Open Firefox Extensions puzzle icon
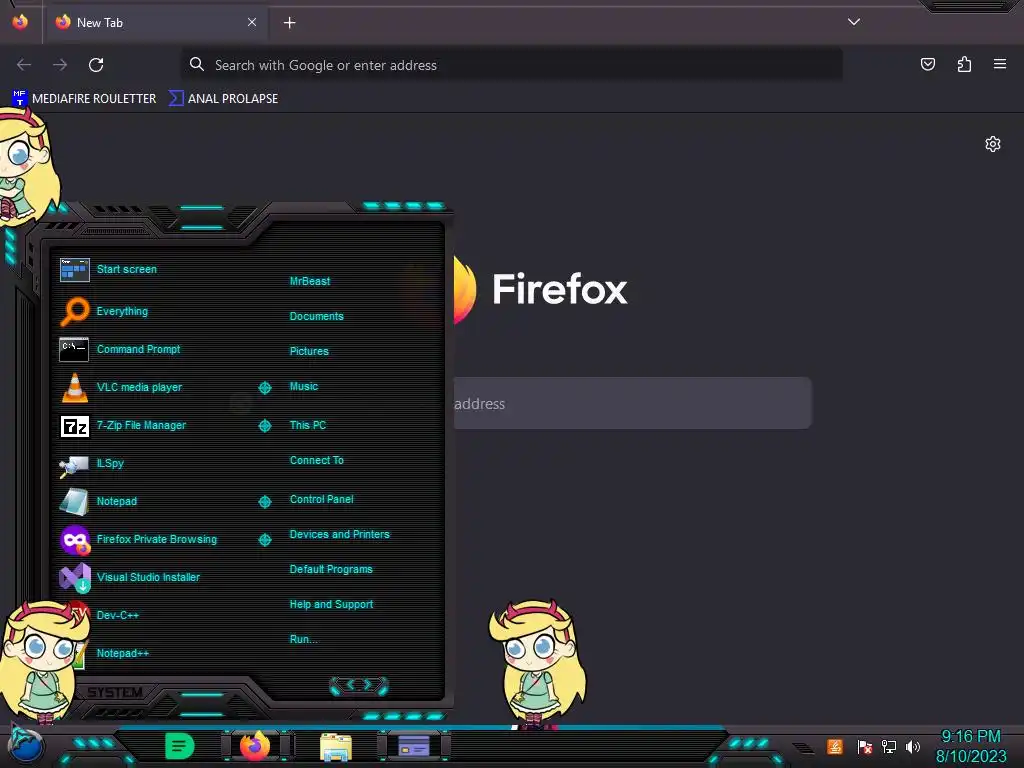Viewport: 1024px width, 768px height. [x=964, y=64]
